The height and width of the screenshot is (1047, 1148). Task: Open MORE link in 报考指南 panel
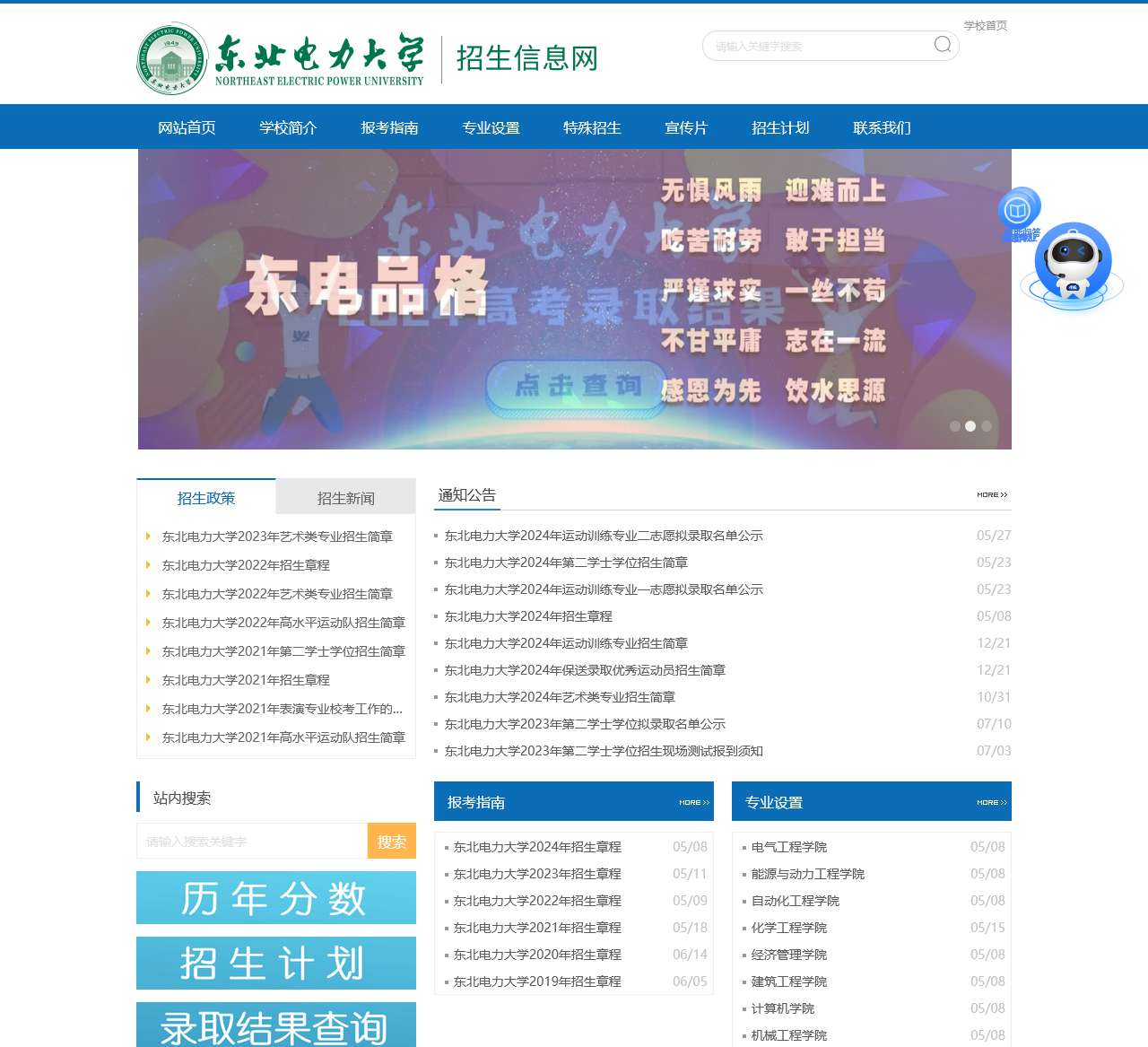point(694,802)
